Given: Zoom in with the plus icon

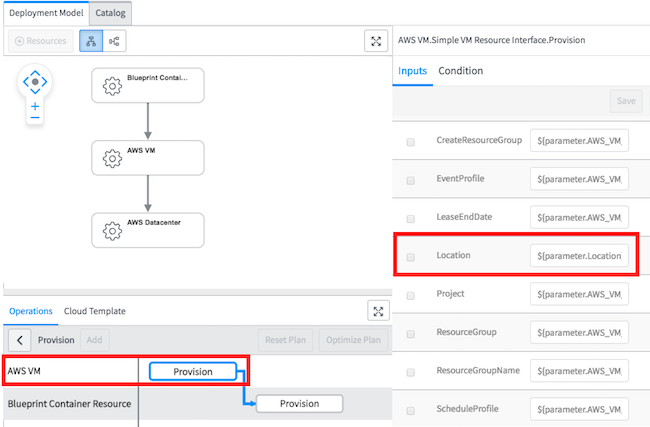Looking at the screenshot, I should pyautogui.click(x=35, y=107).
